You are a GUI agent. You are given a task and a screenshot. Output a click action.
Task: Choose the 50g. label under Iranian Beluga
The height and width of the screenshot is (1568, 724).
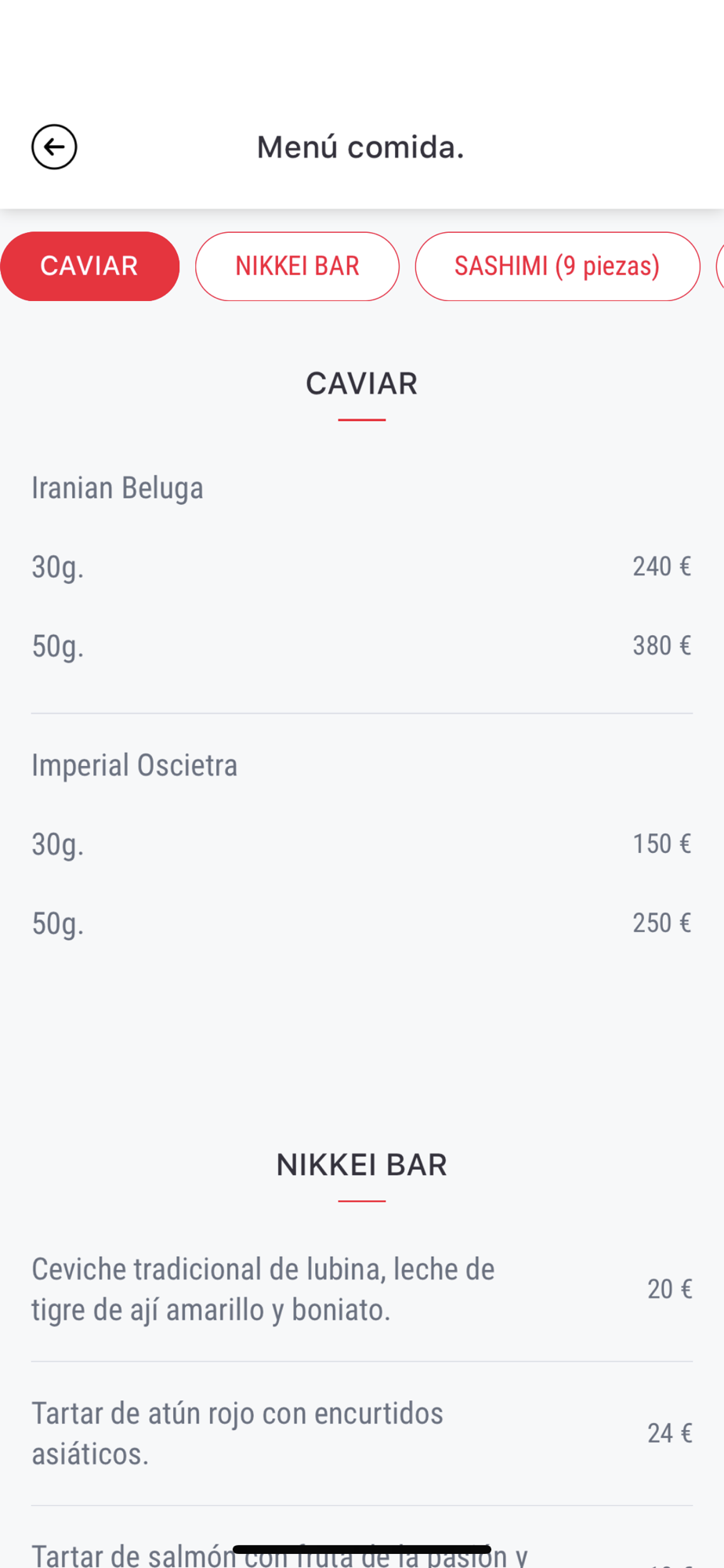click(58, 646)
